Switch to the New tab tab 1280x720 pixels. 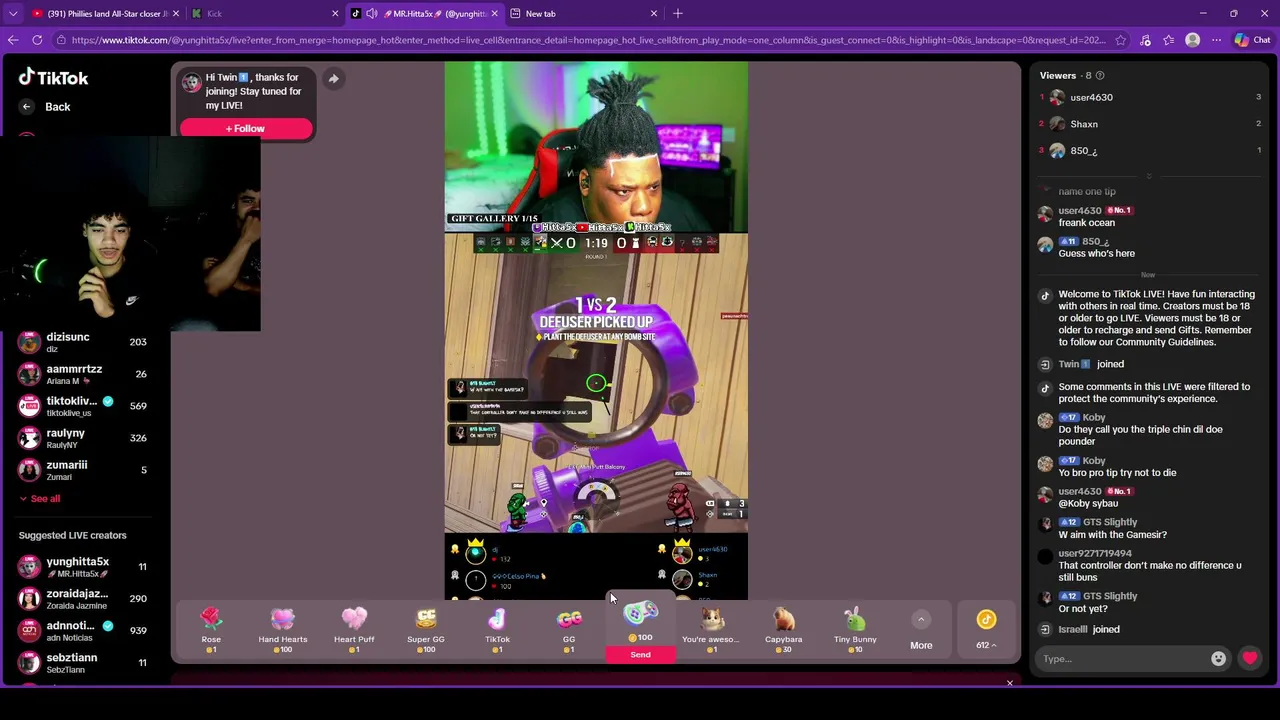pyautogui.click(x=583, y=14)
